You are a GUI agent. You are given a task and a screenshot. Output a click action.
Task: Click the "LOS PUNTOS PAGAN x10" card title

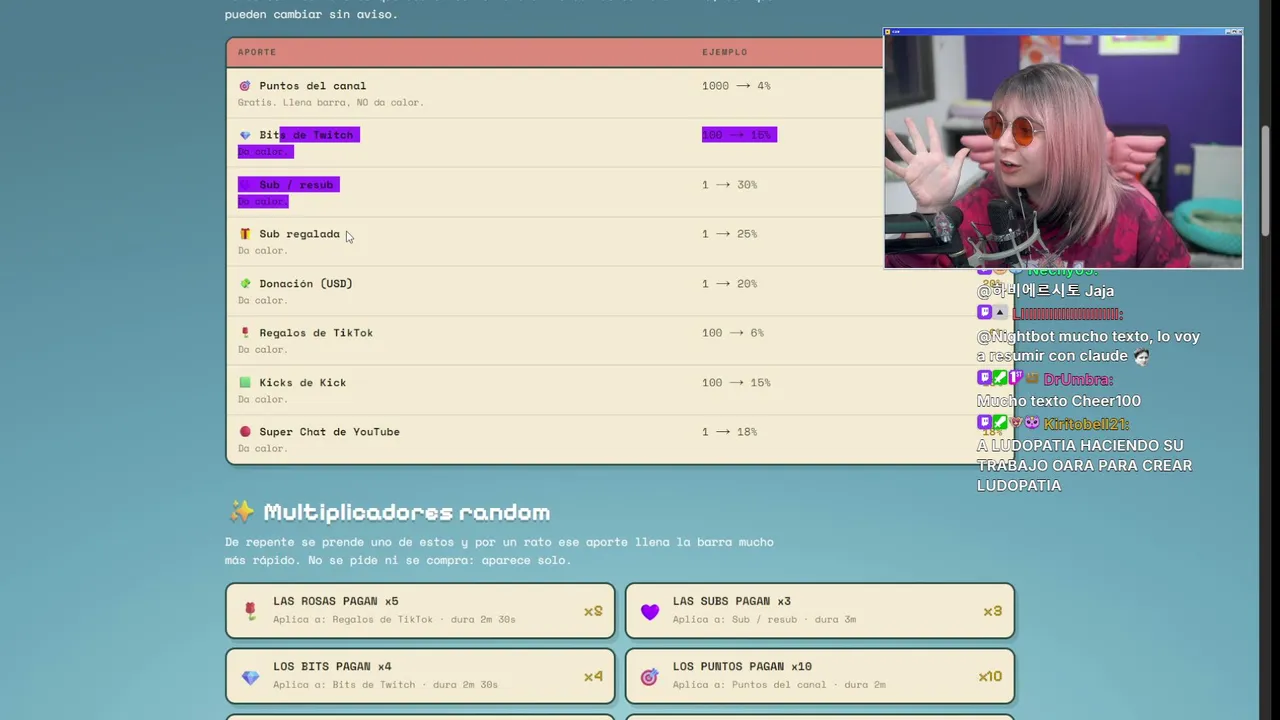pos(742,667)
